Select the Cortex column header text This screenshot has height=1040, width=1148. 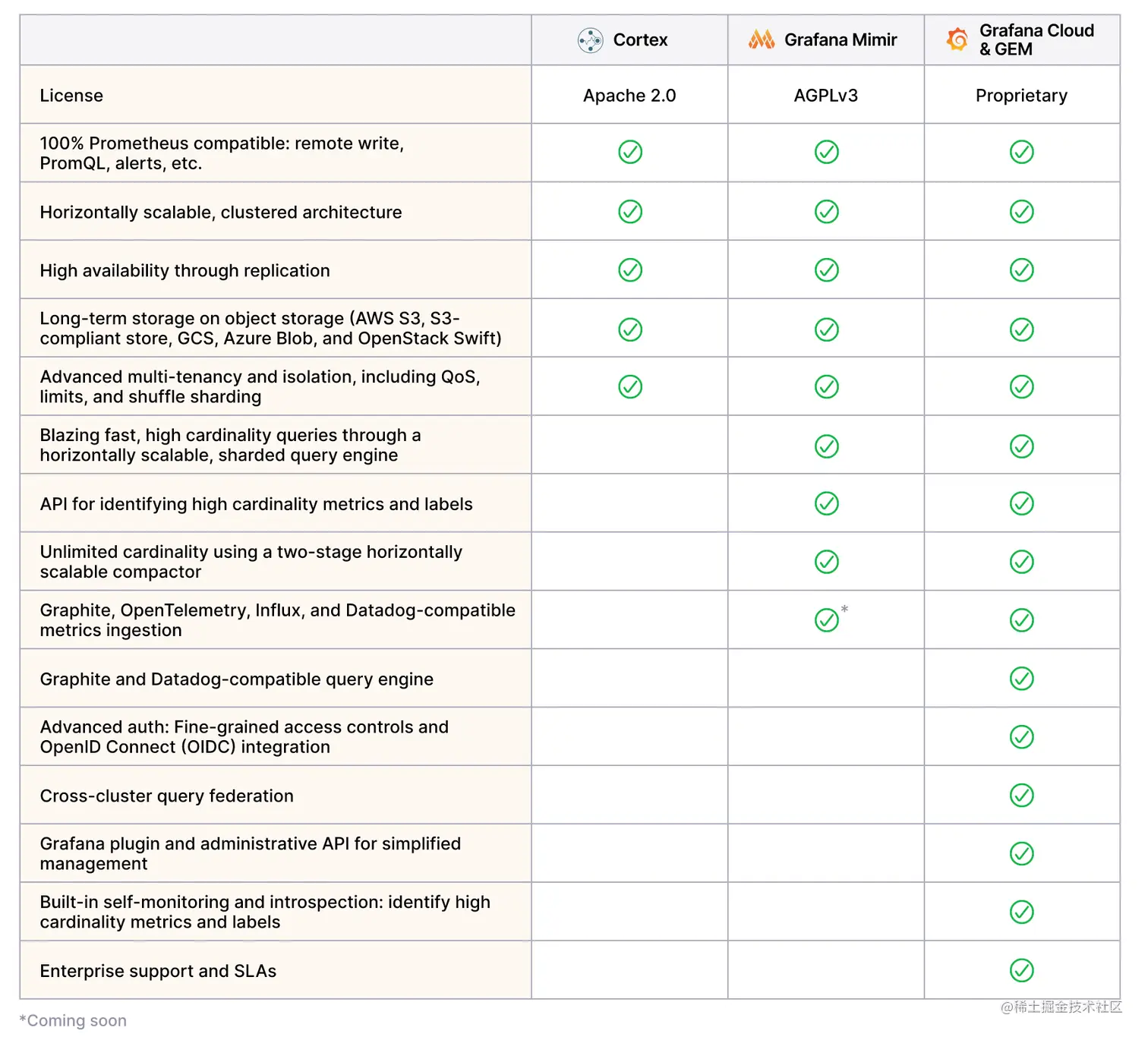coord(640,40)
